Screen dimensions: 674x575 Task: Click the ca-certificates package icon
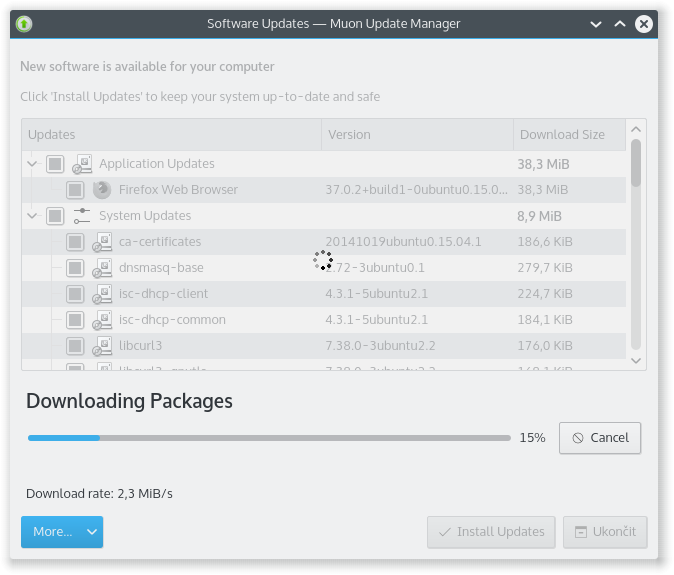[102, 242]
